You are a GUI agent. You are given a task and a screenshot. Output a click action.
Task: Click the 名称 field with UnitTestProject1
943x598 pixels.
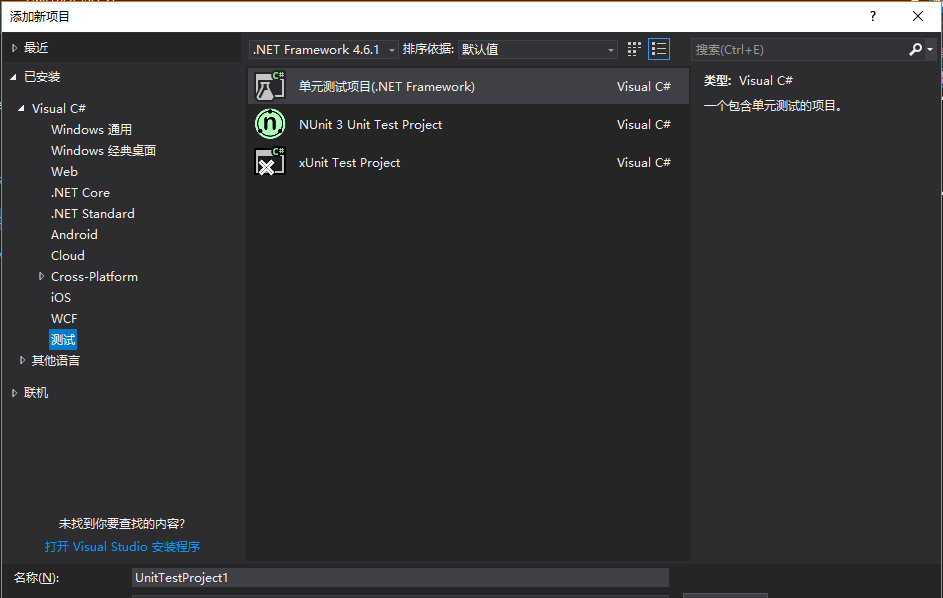400,578
